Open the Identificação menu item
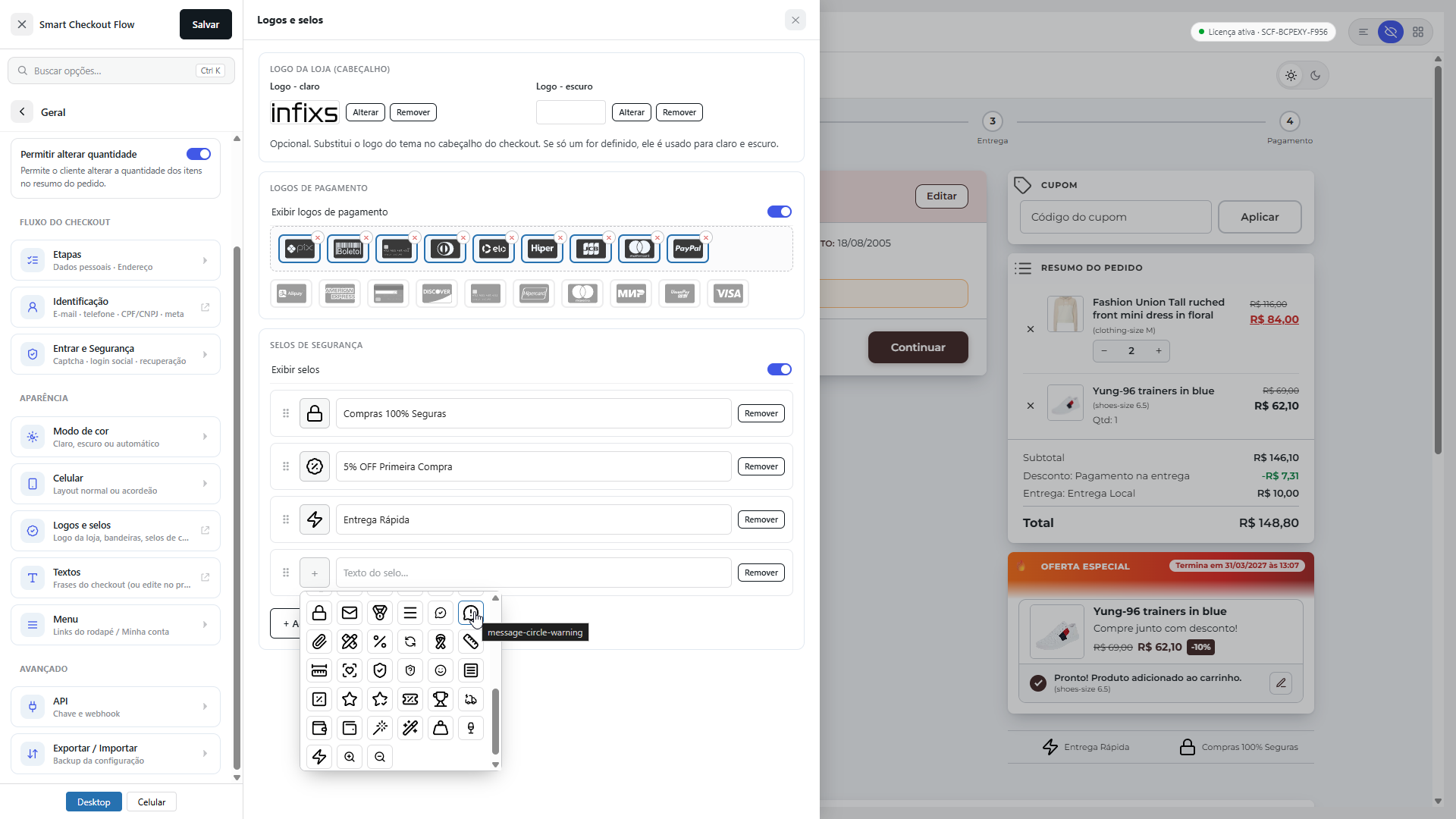 point(115,307)
